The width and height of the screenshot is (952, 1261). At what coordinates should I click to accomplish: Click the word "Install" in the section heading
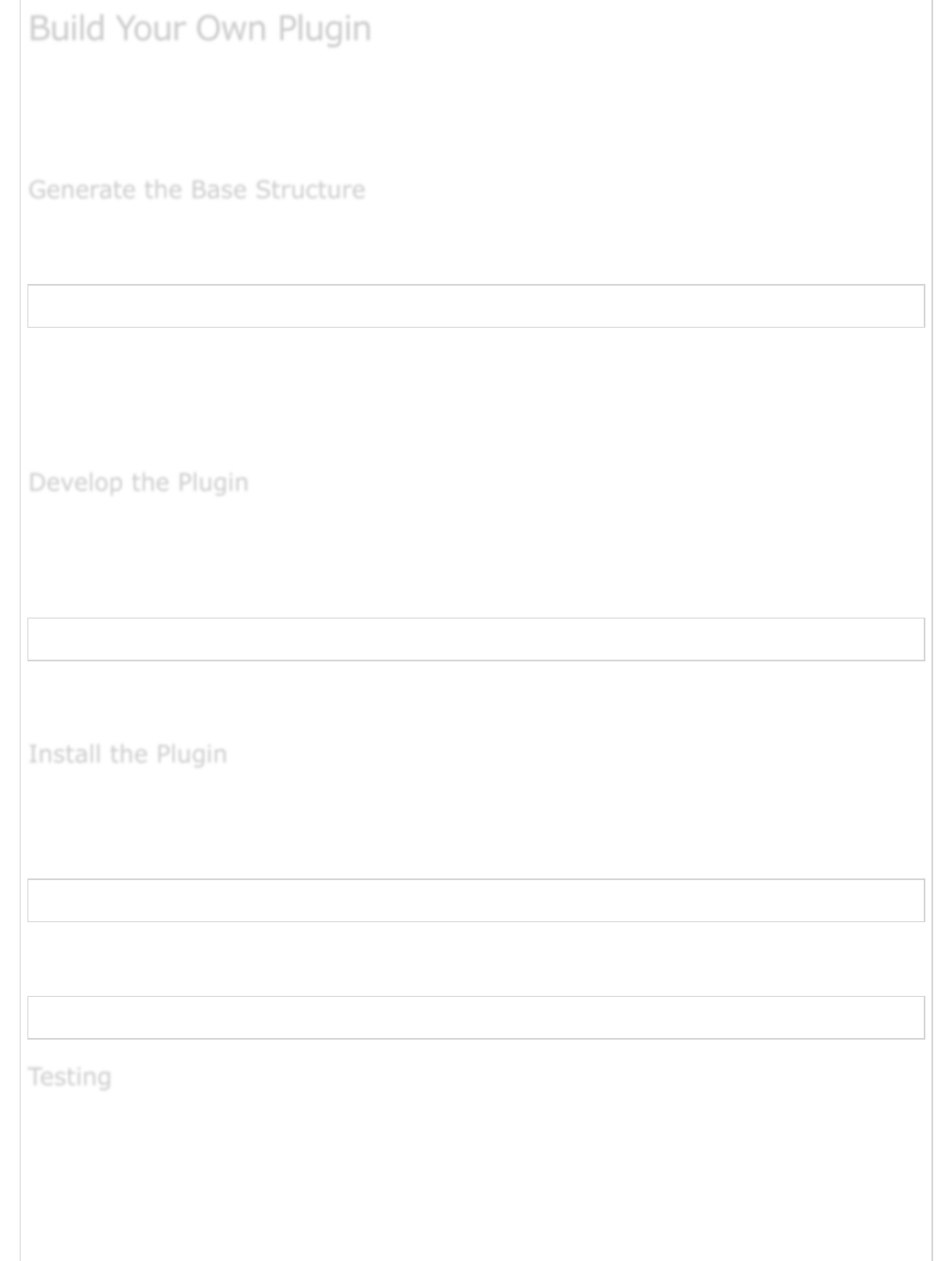tap(65, 754)
